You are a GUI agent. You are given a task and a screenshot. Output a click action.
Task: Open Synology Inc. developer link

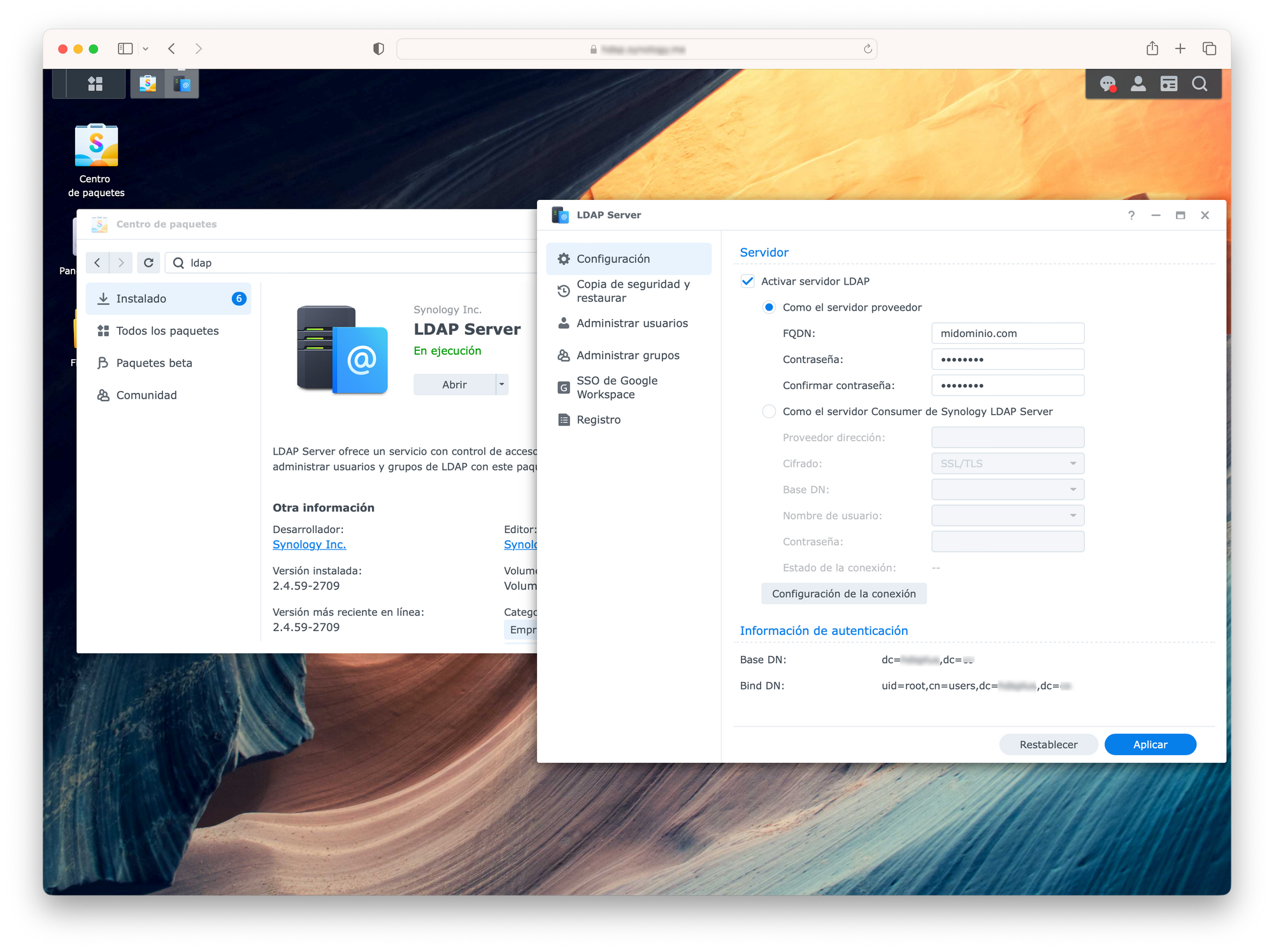pyautogui.click(x=309, y=544)
